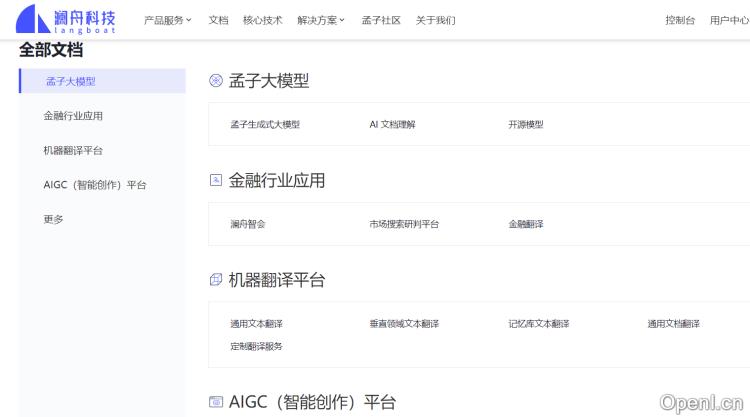The height and width of the screenshot is (417, 750).
Task: Open the AI 文档理解 link
Action: click(x=392, y=125)
